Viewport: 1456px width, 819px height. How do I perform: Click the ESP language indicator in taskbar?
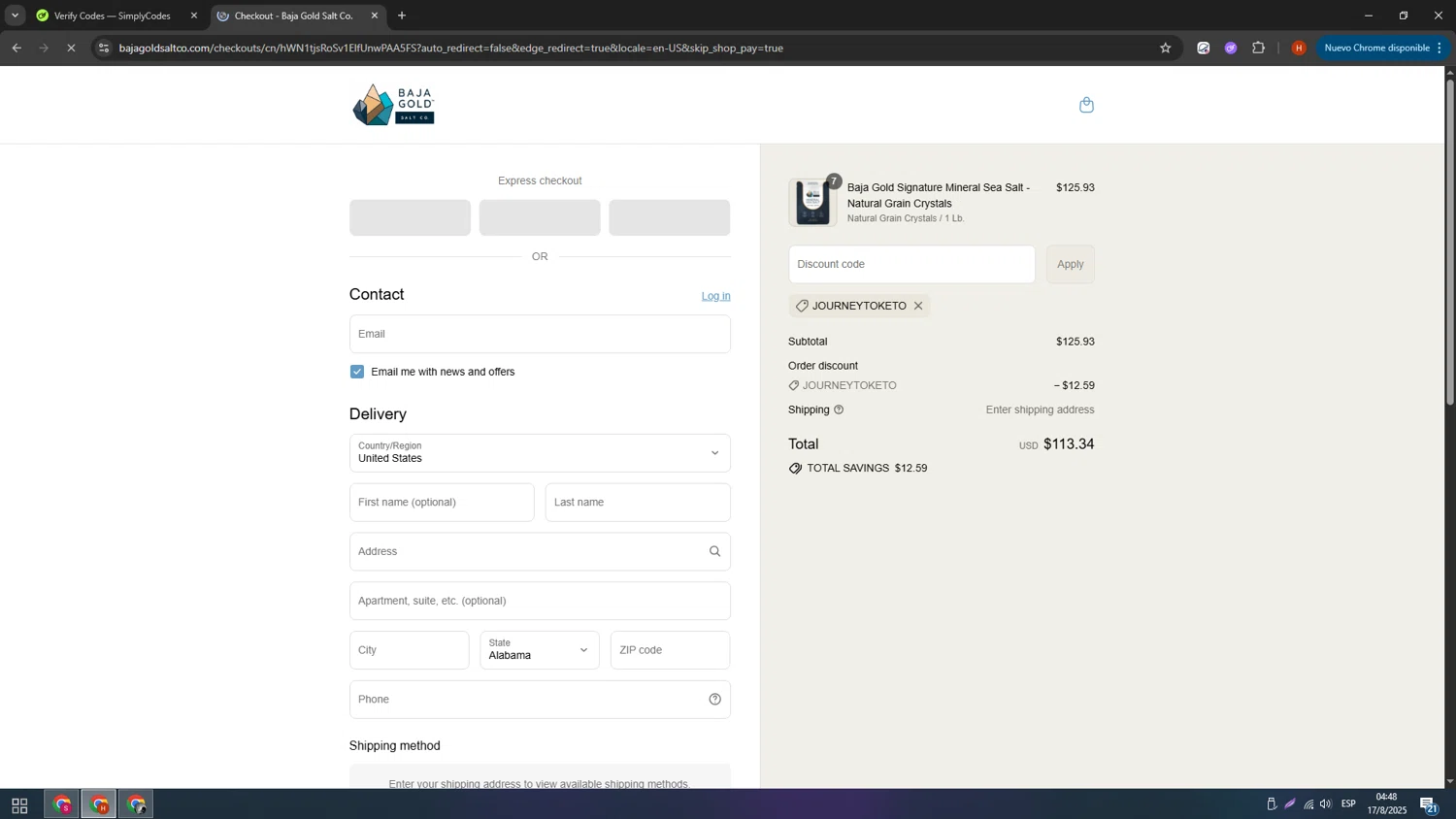pyautogui.click(x=1348, y=803)
